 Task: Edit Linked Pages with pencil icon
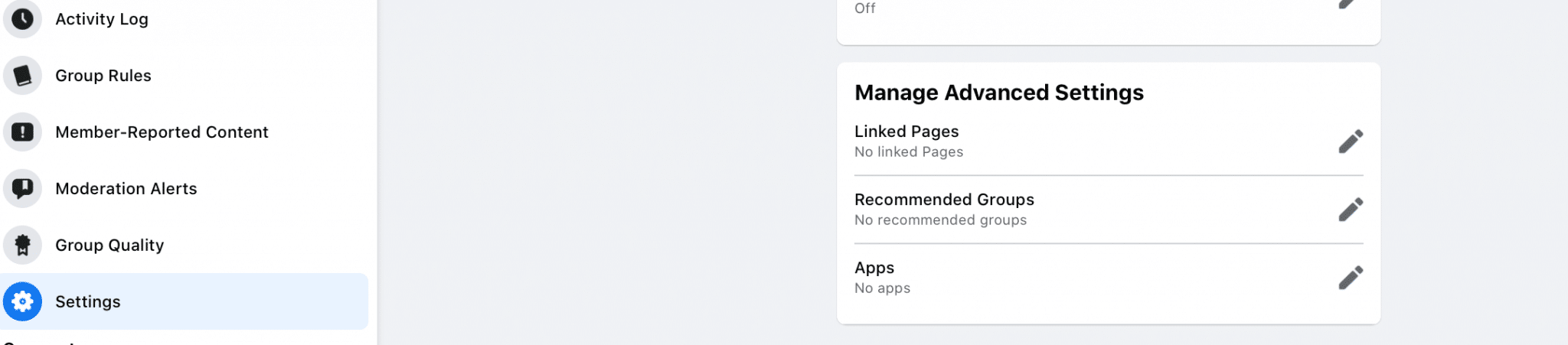[1351, 142]
